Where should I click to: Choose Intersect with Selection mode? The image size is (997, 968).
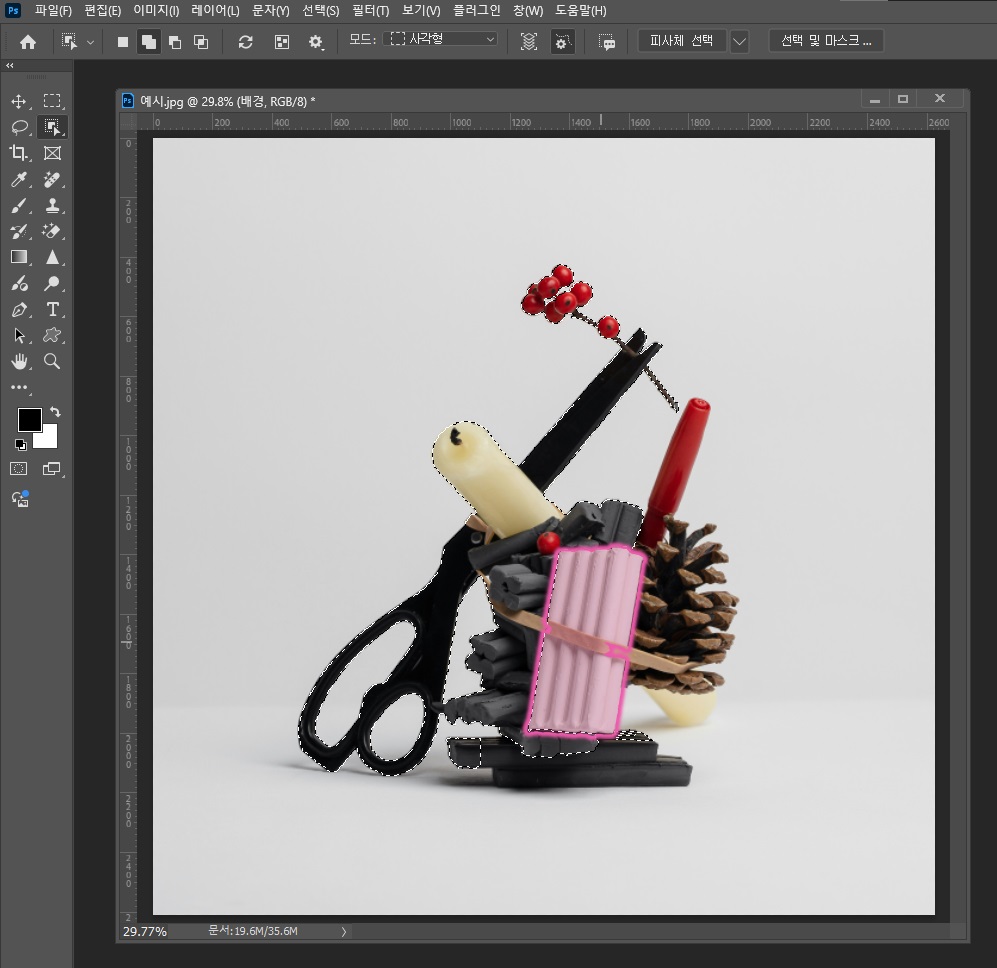[x=201, y=42]
